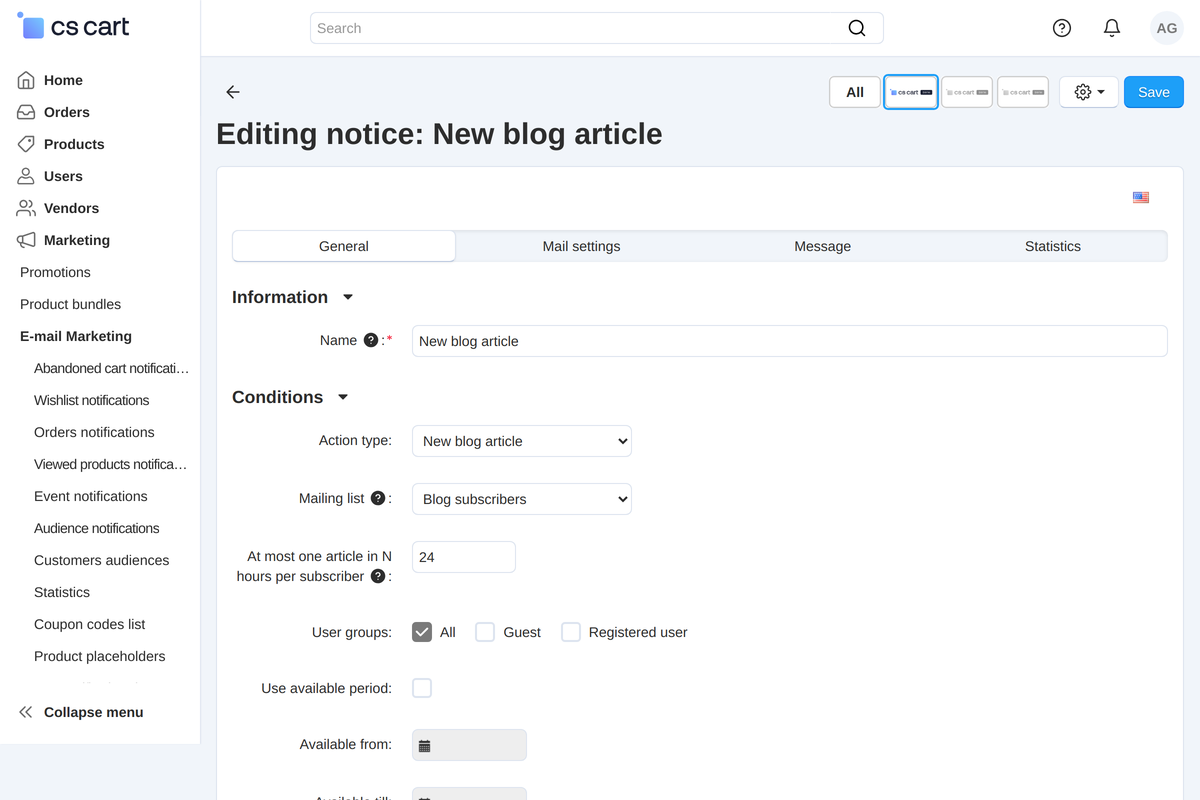Click the Name field help icon
This screenshot has height=800, width=1200.
pyautogui.click(x=371, y=340)
